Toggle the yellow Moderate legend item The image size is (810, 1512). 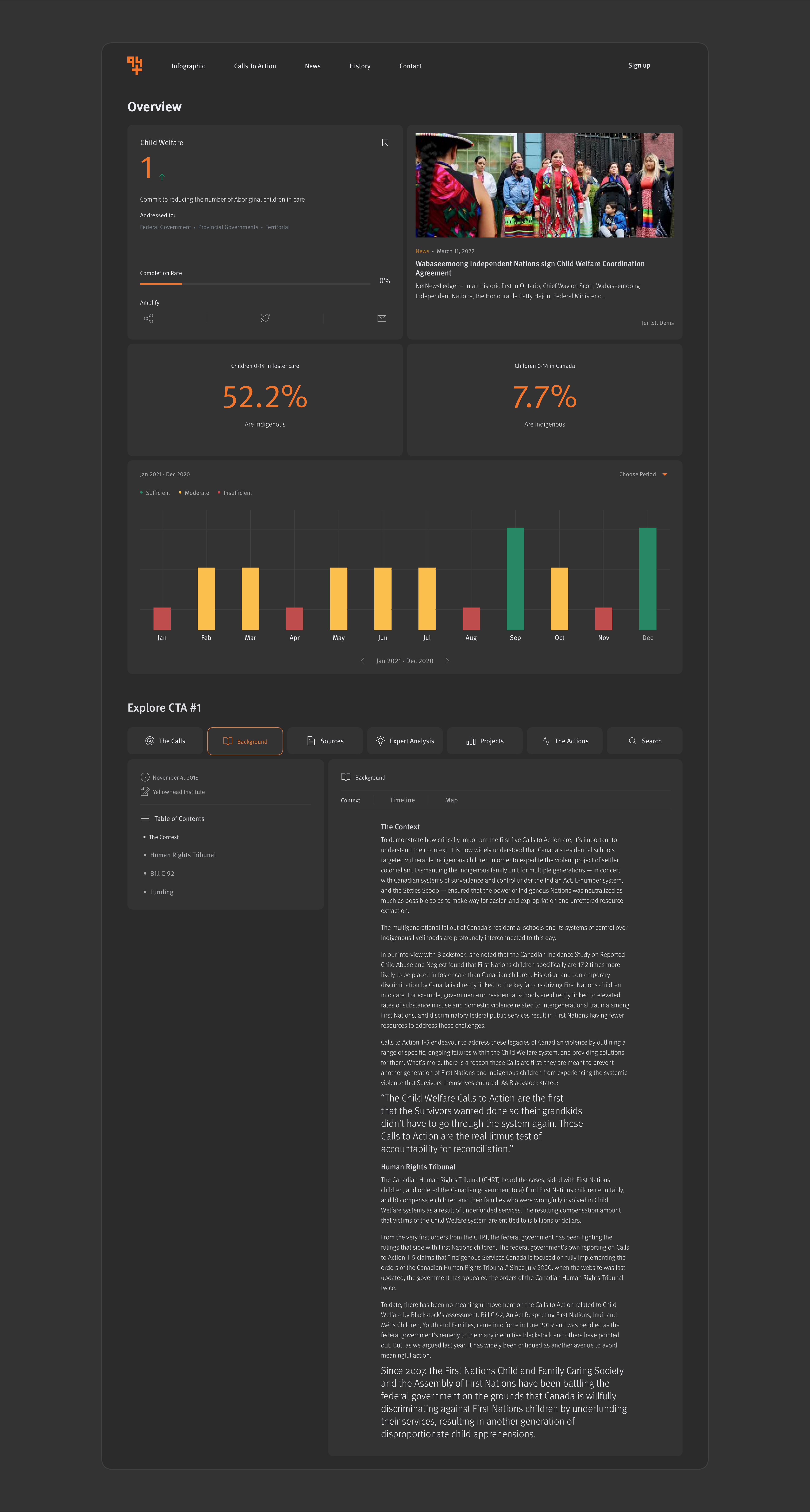click(194, 493)
